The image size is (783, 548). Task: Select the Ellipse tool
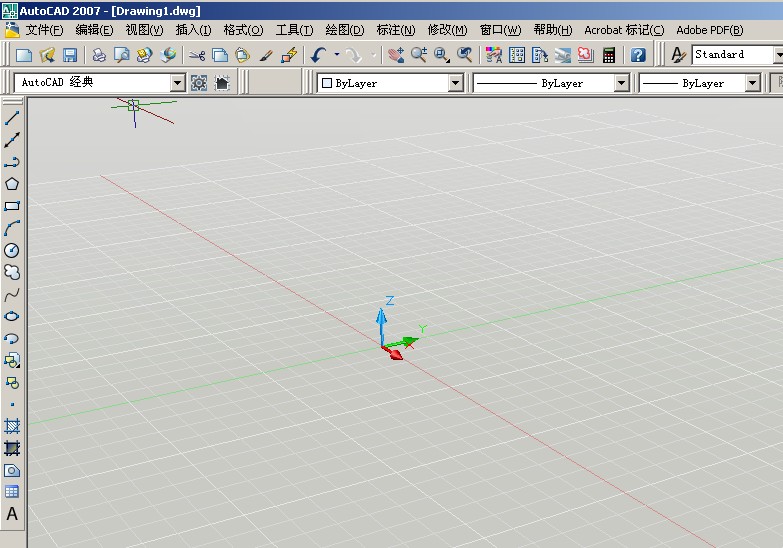tap(12, 316)
